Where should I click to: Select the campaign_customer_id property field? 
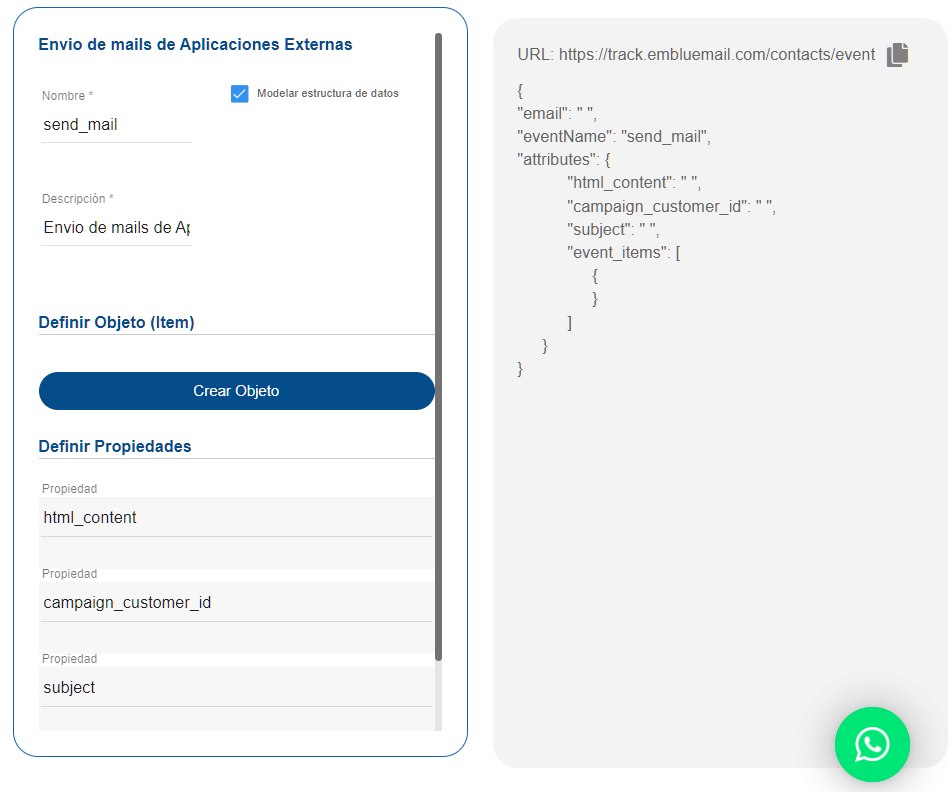[236, 602]
